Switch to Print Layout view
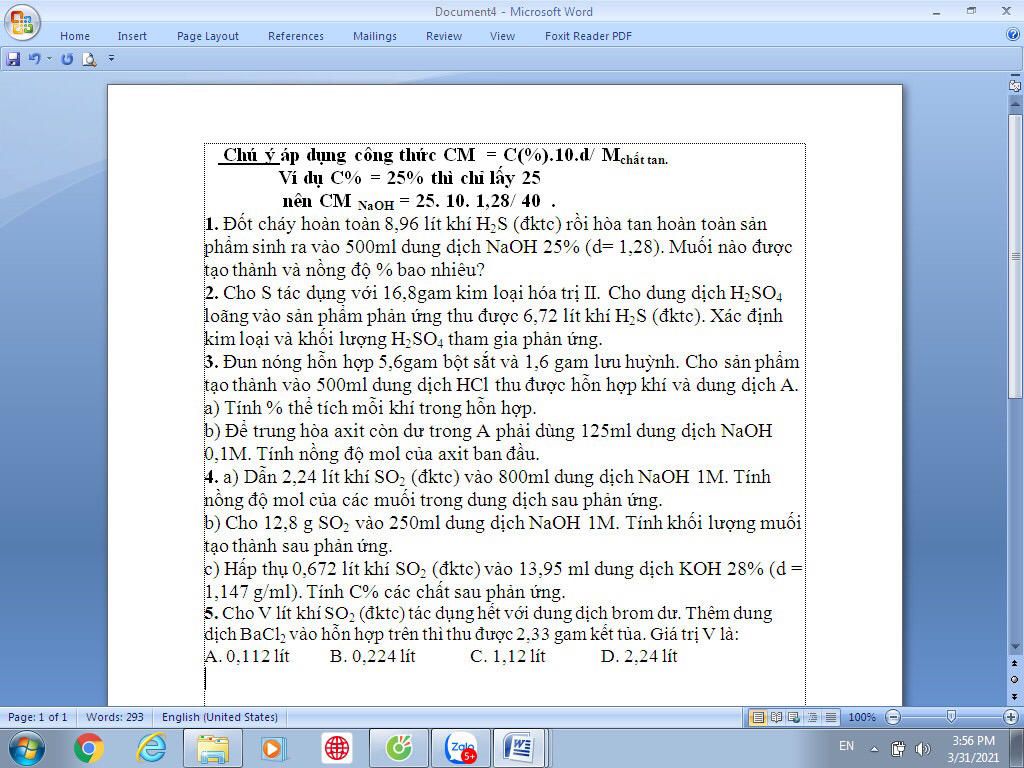Screen dimensions: 1024x768 tap(758, 718)
